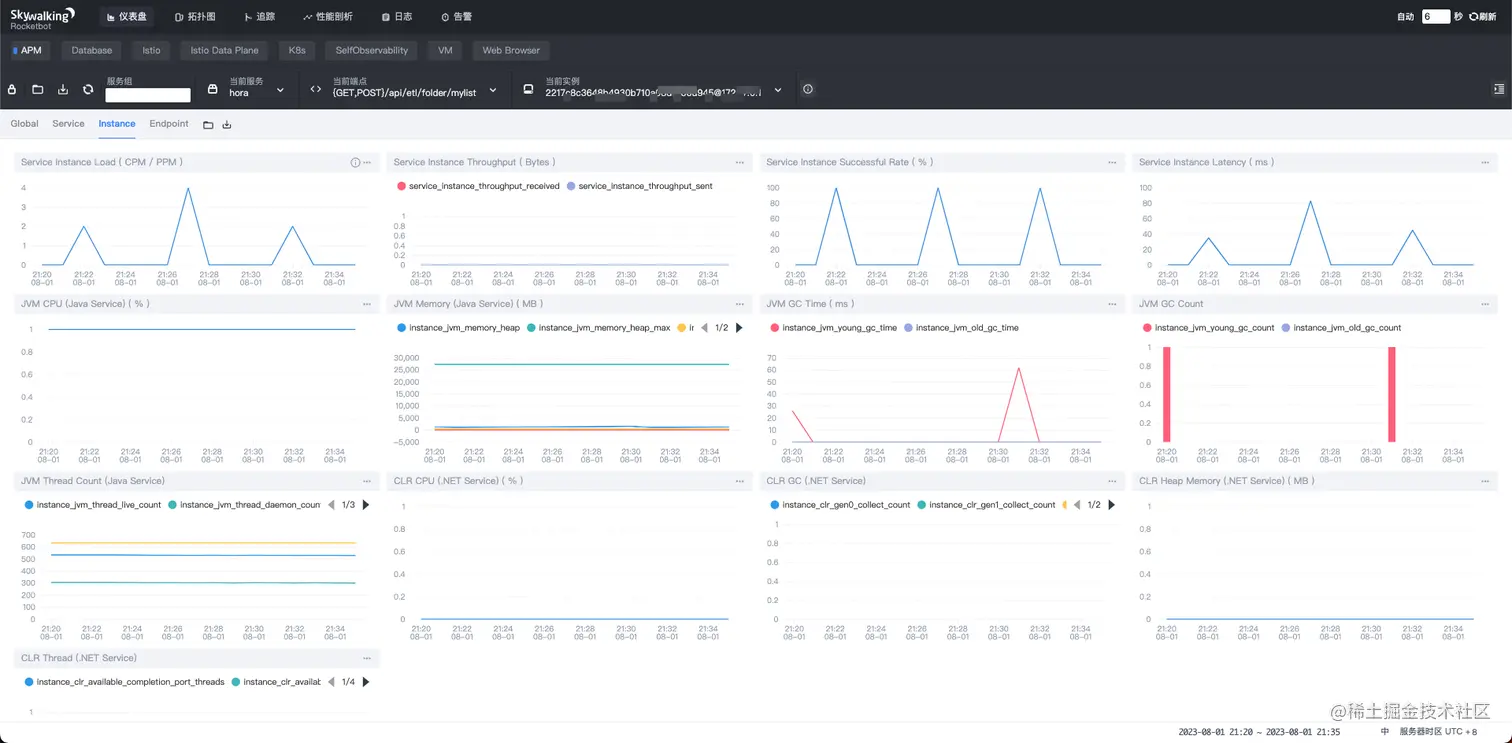Click the folder icon next to Endpoint tab
This screenshot has width=1512, height=743.
tap(208, 125)
